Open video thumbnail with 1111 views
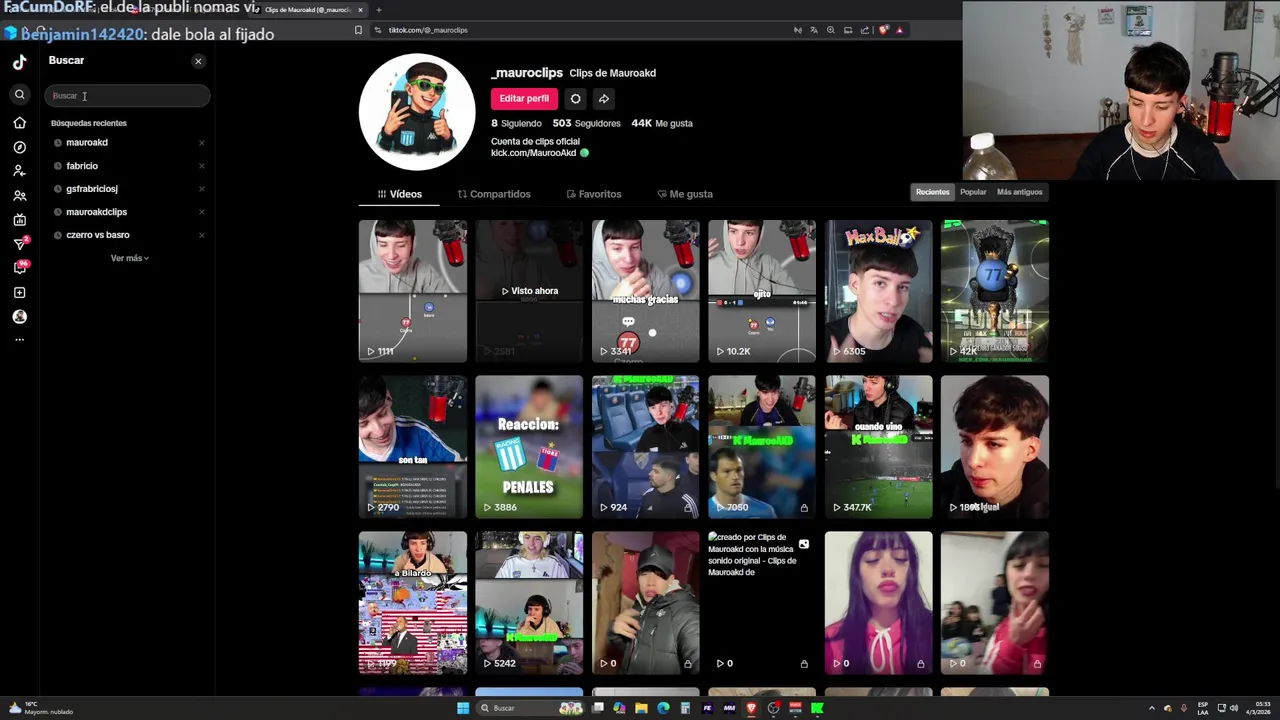Image resolution: width=1280 pixels, height=720 pixels. tap(412, 291)
